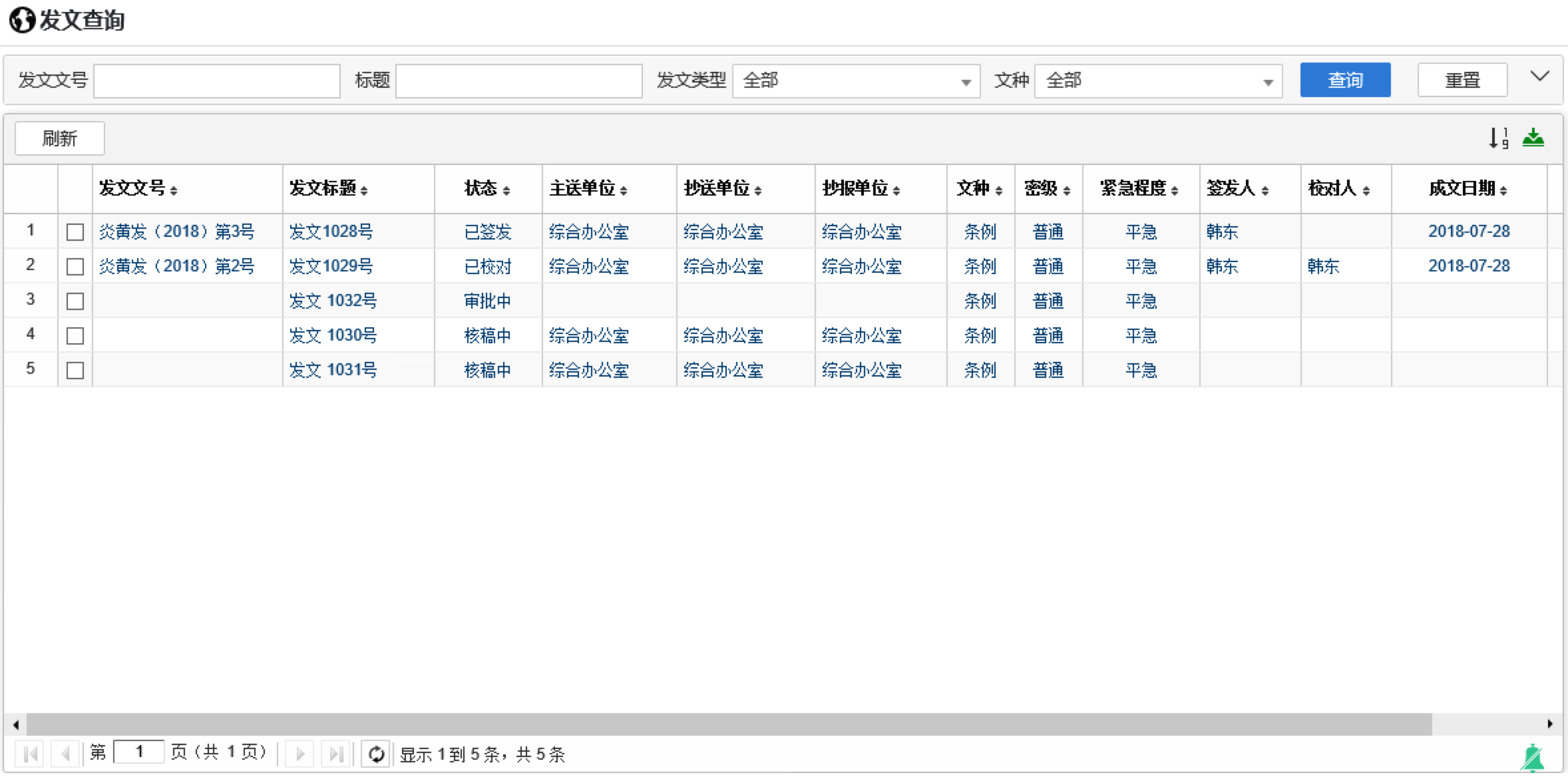Check the box for row 发文 1032号
Image resolution: width=1568 pixels, height=777 pixels.
75,301
